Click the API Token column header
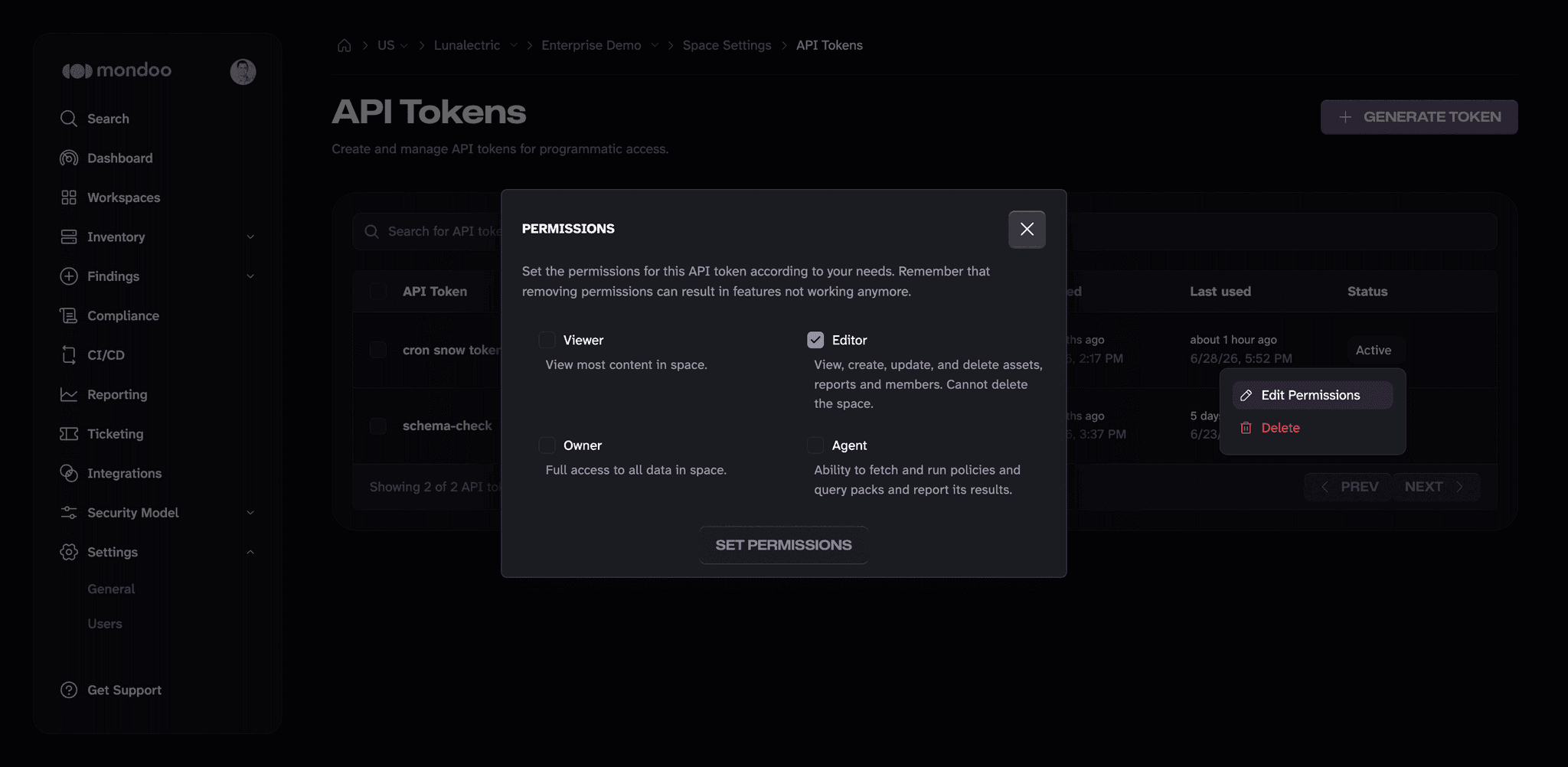The width and height of the screenshot is (1568, 767). pos(435,292)
